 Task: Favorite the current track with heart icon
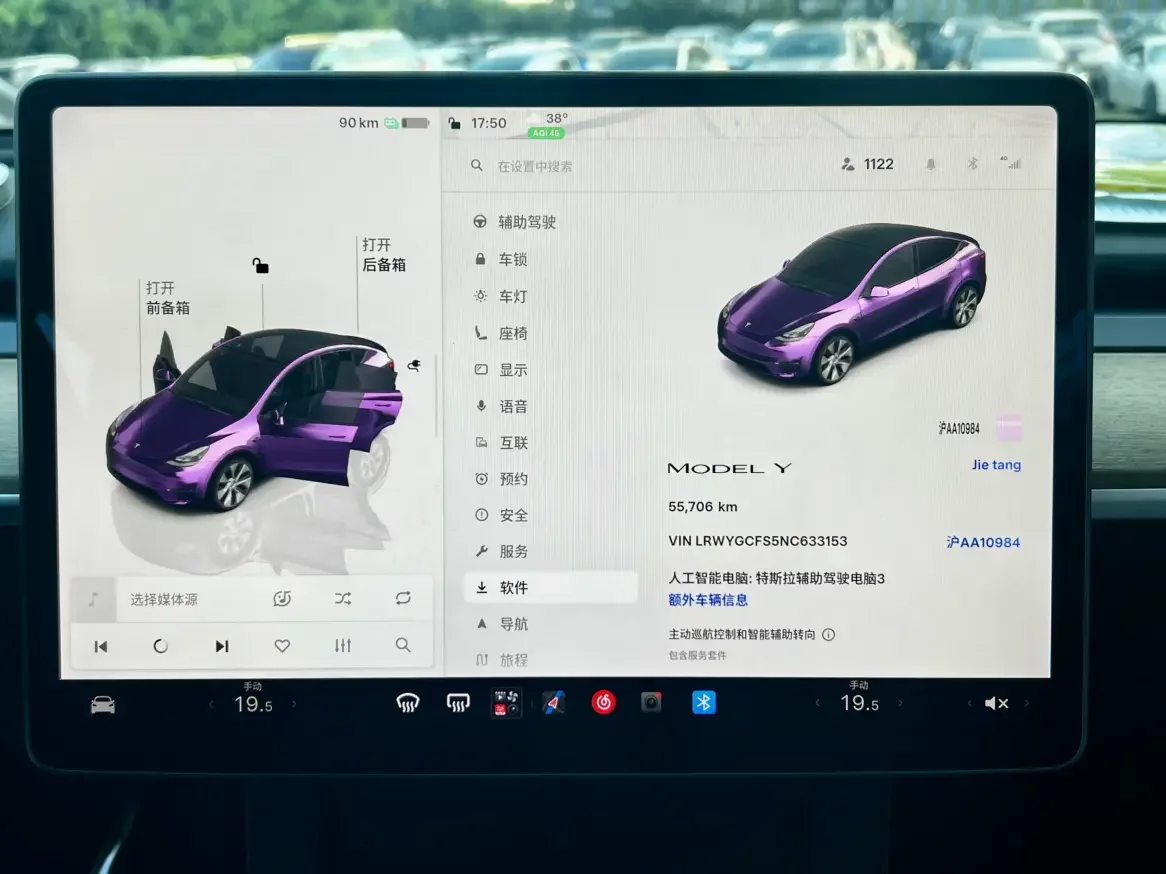click(x=282, y=646)
